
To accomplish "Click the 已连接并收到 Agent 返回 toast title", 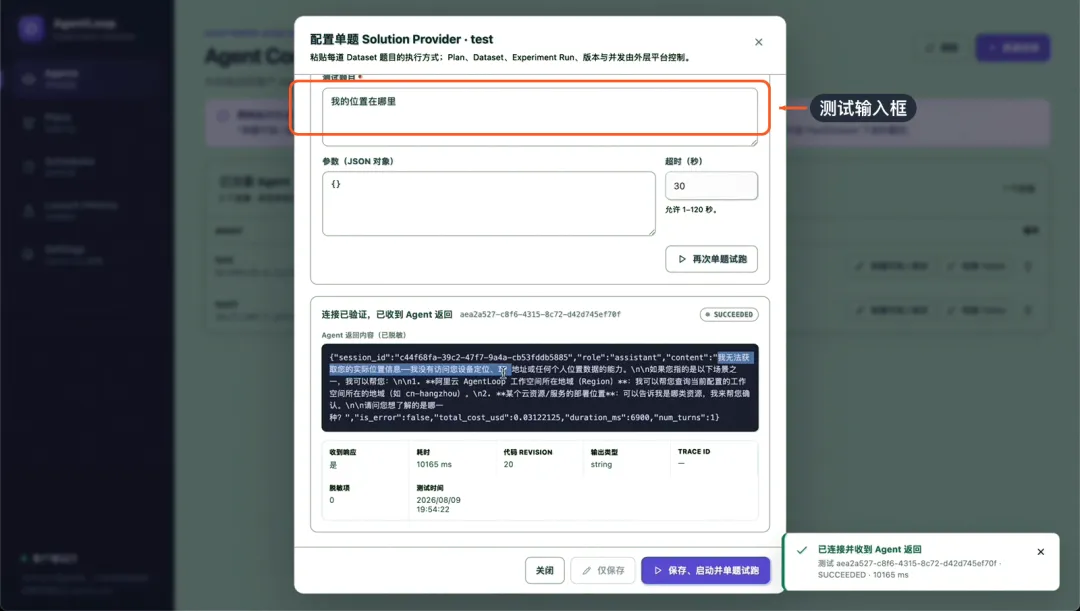I will click(x=869, y=549).
